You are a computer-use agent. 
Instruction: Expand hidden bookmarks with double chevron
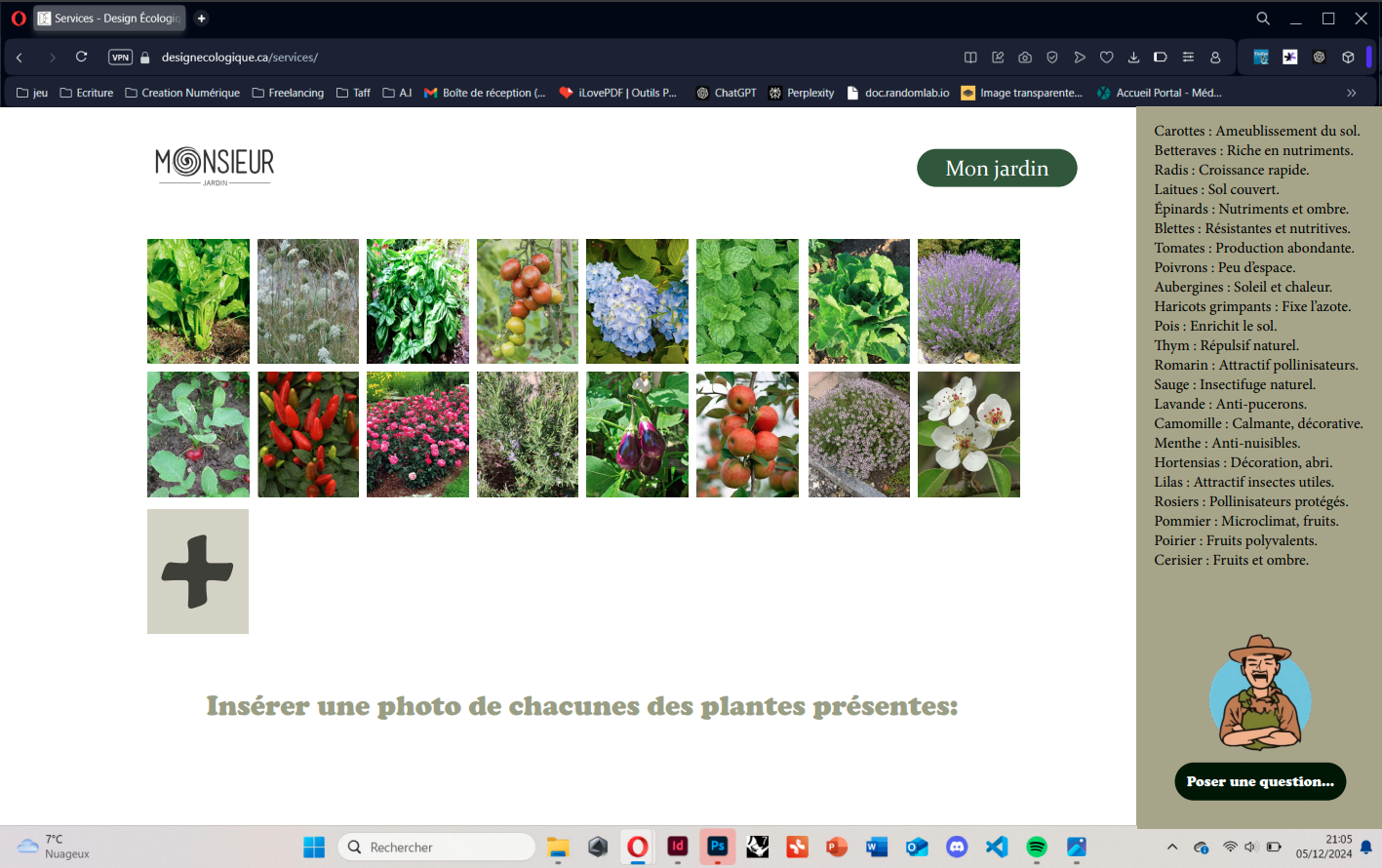(1351, 93)
